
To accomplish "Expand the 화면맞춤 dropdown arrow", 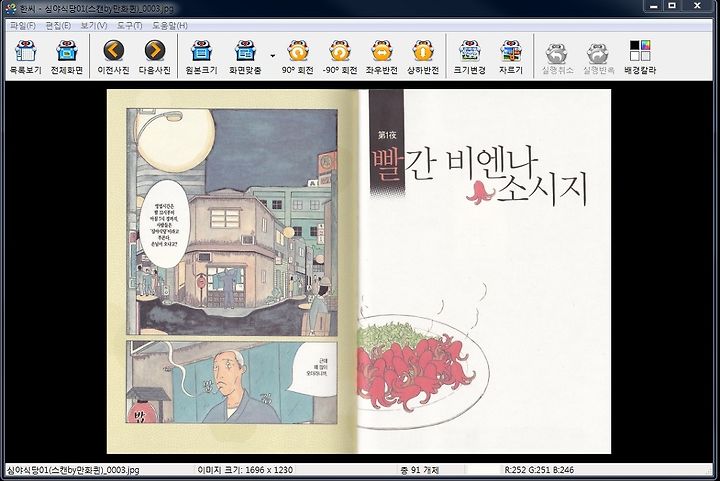I will pos(272,56).
